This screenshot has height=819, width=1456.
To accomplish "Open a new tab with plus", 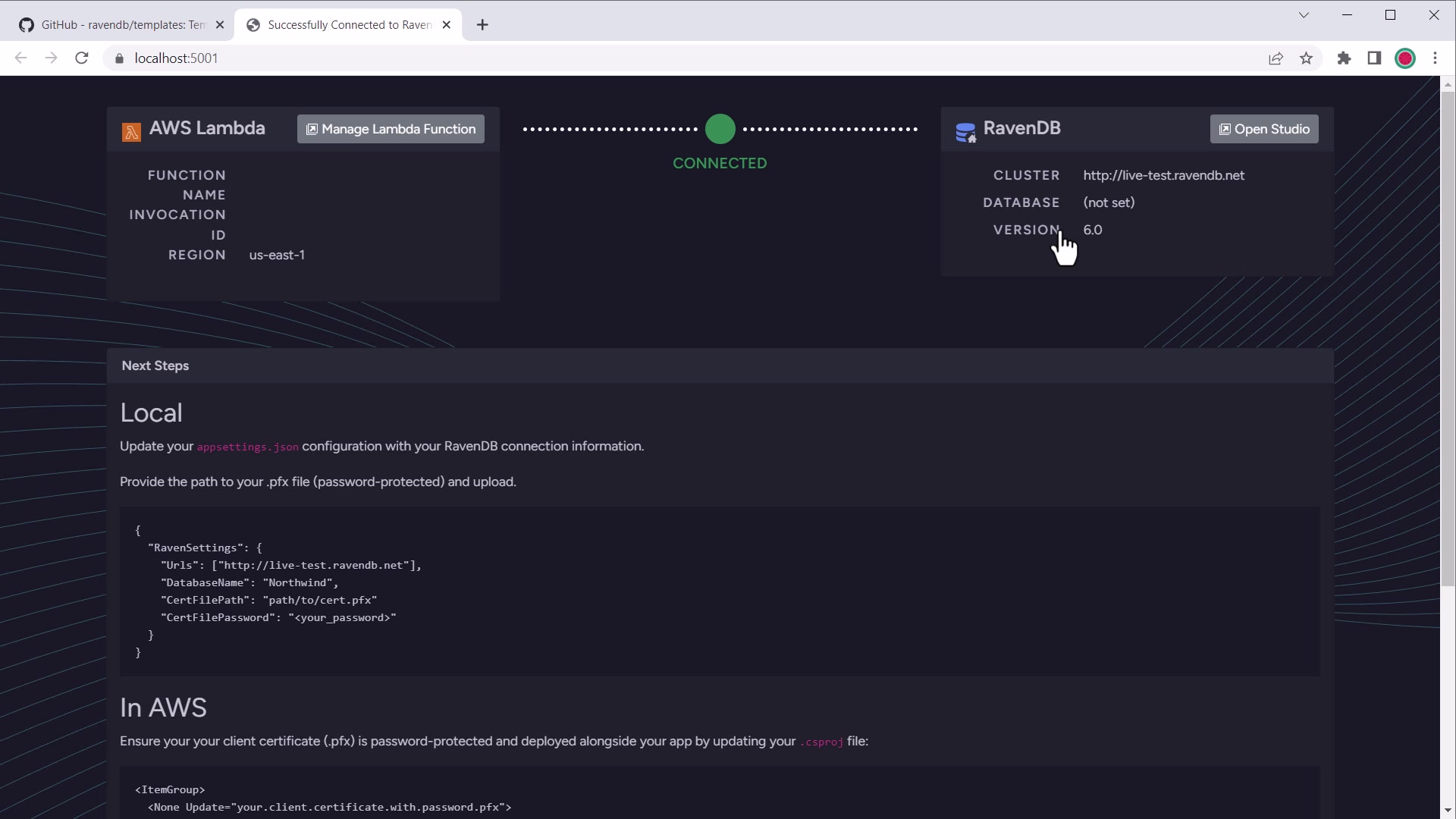I will 482,25.
